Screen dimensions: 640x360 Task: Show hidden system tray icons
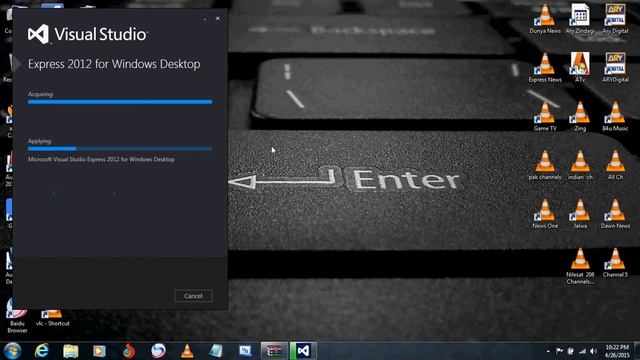tap(548, 351)
